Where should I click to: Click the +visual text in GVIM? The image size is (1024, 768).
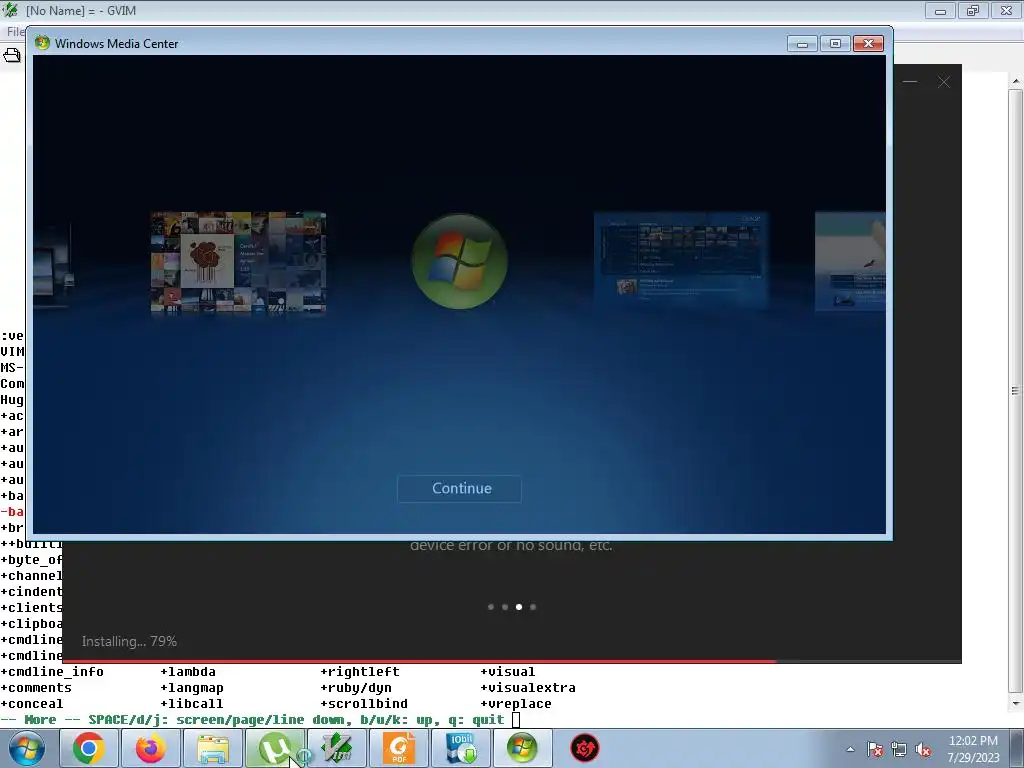click(x=508, y=671)
